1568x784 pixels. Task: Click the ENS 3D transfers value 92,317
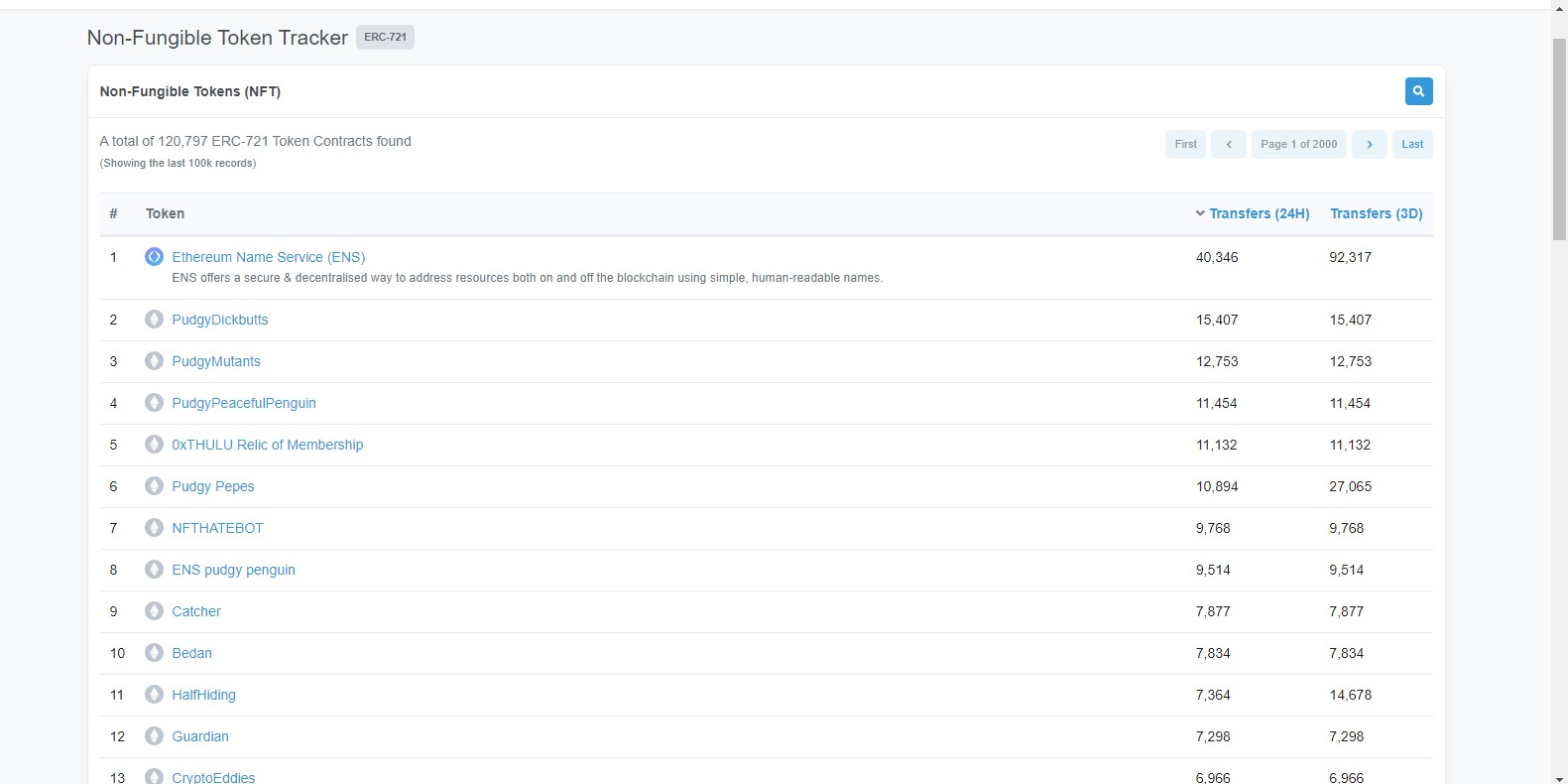(1351, 257)
